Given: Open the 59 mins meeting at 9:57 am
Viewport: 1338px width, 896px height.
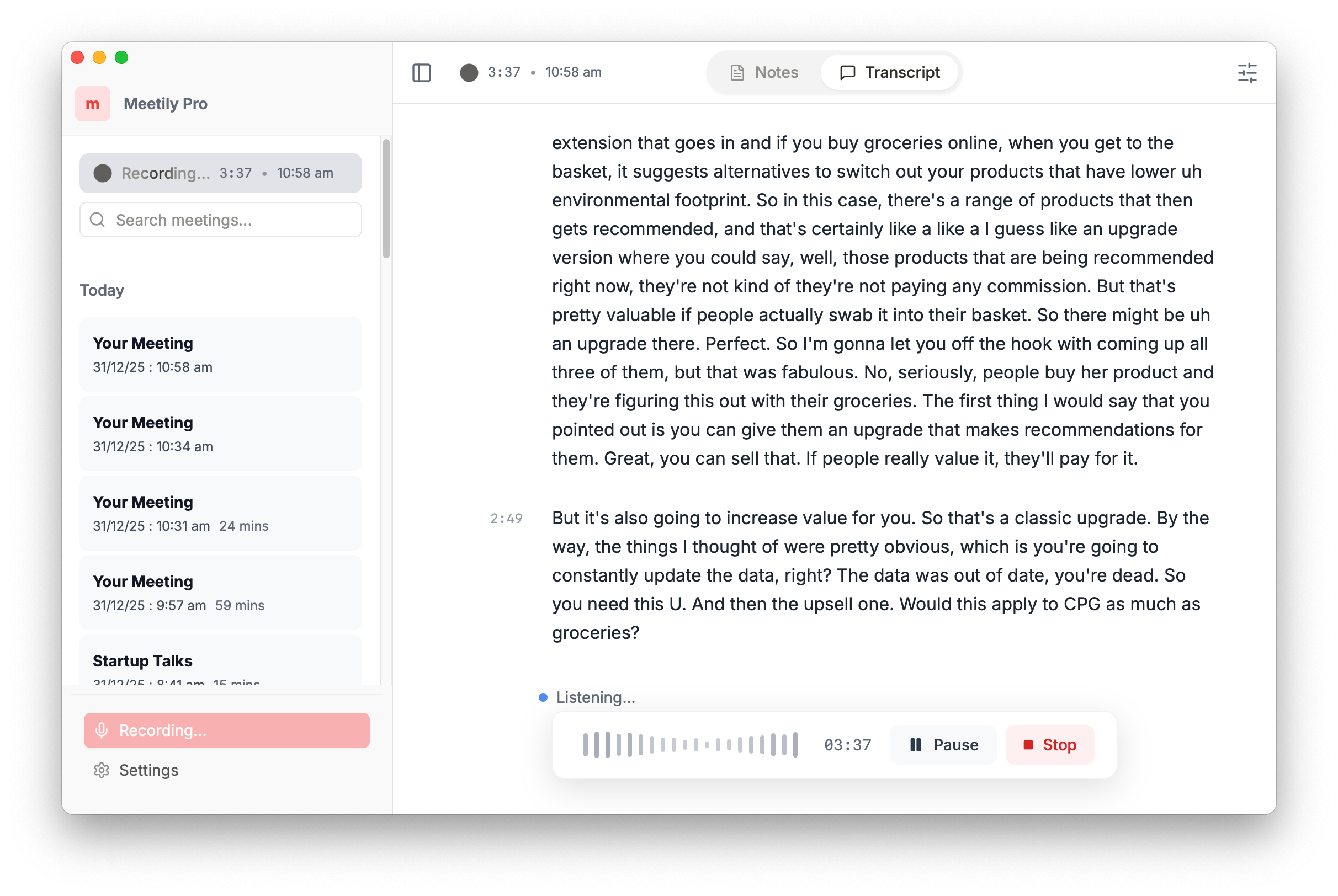Looking at the screenshot, I should 221,593.
